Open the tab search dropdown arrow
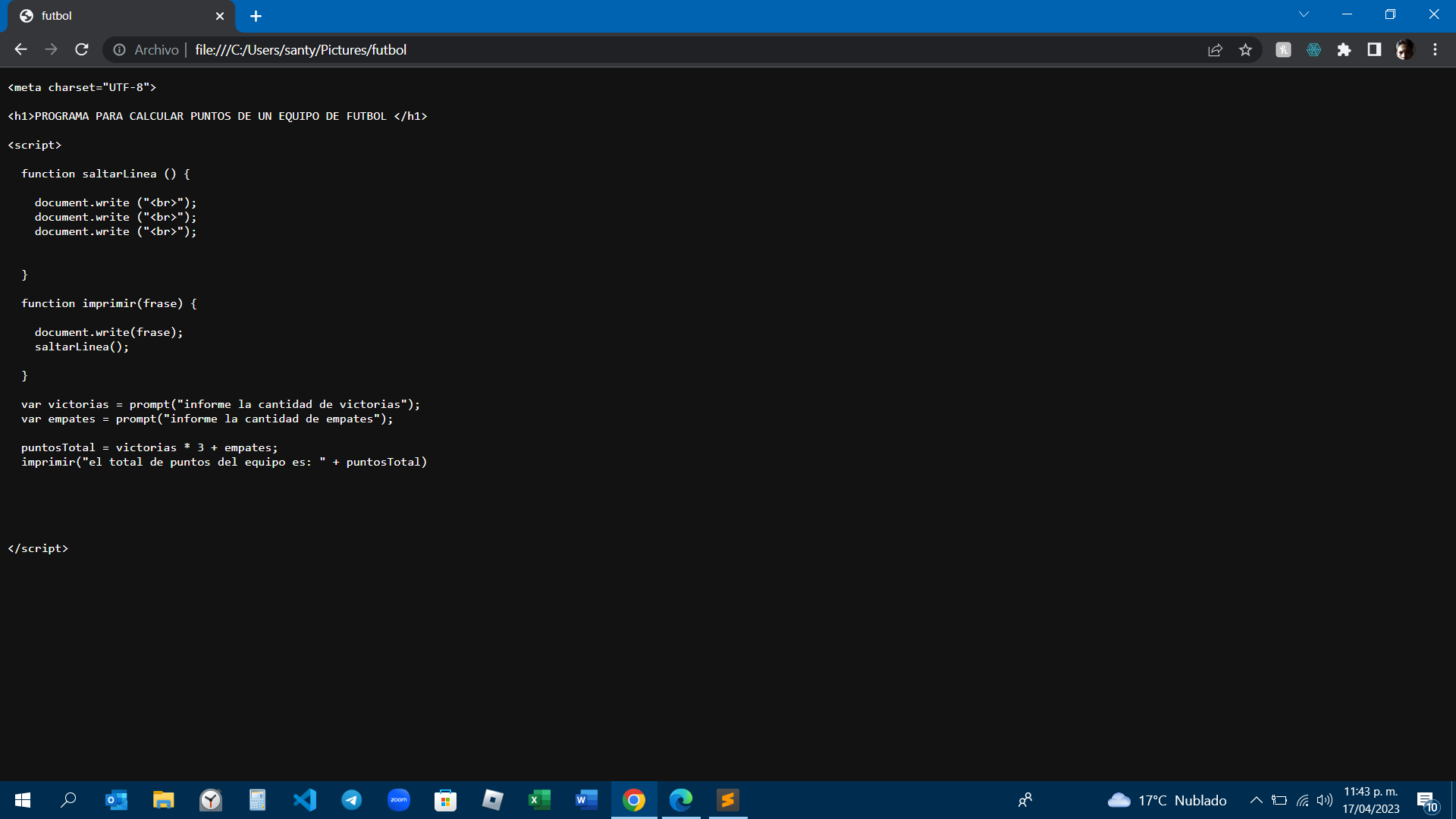1456x819 pixels. pyautogui.click(x=1304, y=14)
